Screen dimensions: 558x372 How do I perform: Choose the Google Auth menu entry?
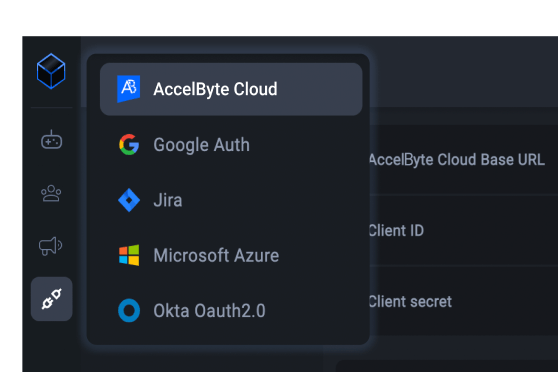tap(231, 145)
